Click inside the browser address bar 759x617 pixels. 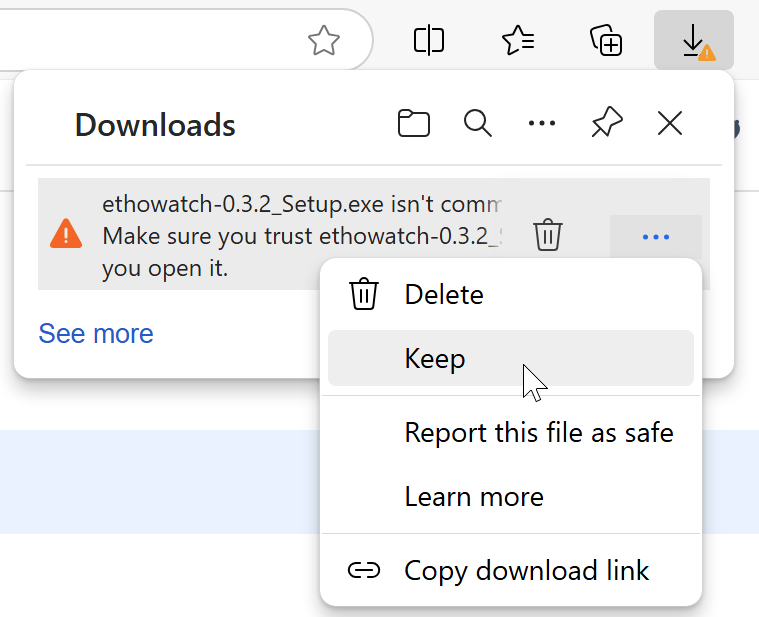(150, 40)
